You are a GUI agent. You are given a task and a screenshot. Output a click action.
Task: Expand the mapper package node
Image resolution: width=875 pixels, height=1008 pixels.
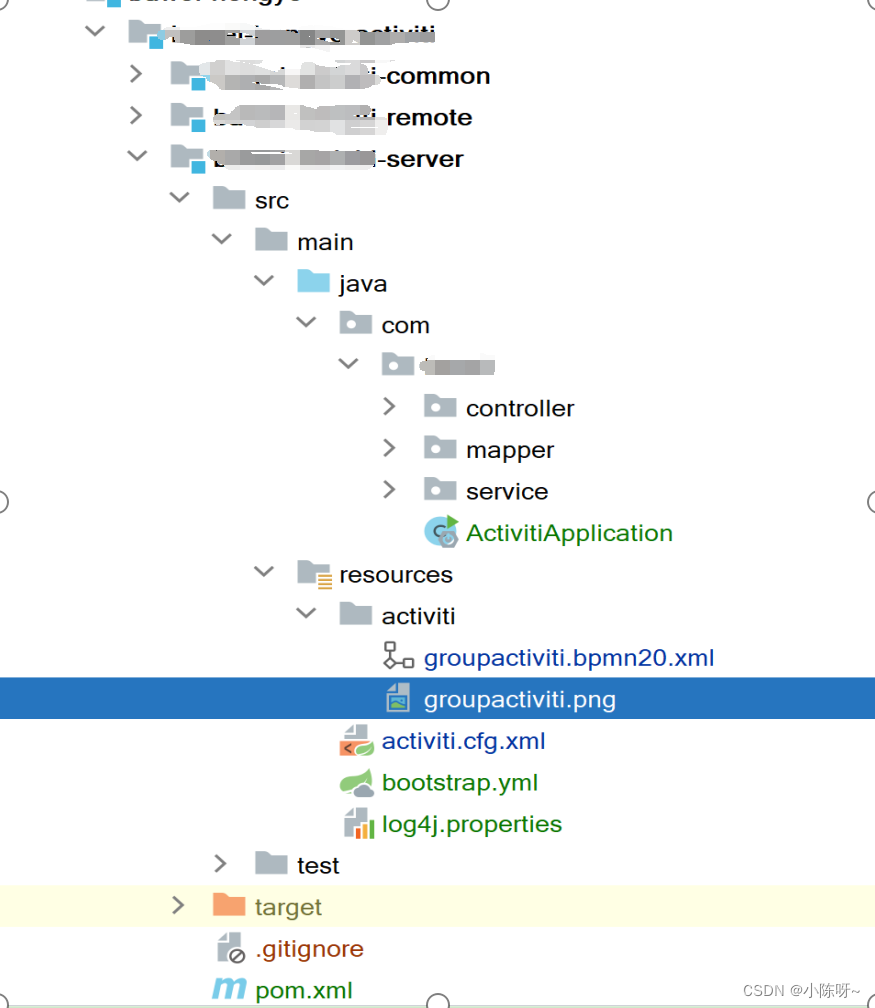click(390, 448)
